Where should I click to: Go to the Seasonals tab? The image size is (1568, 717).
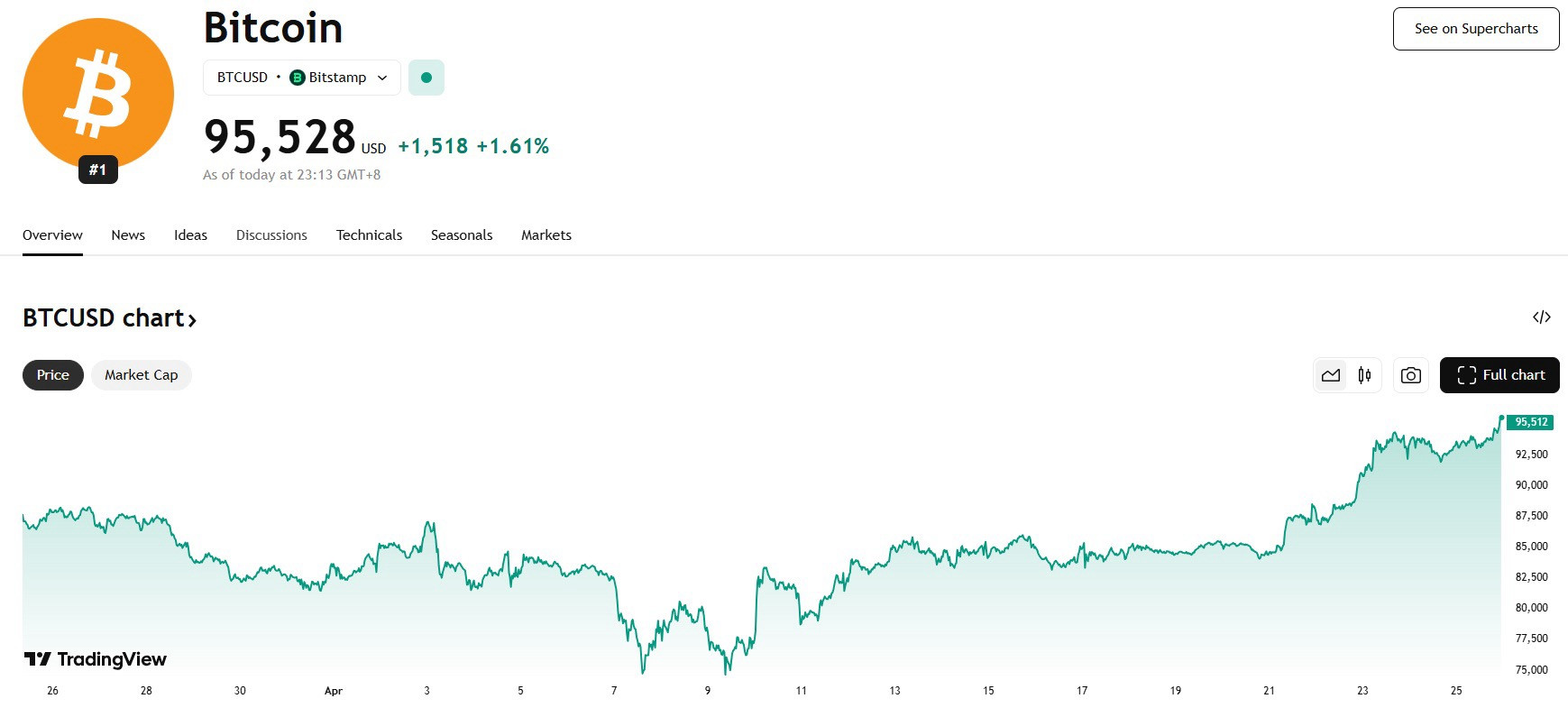tap(462, 235)
